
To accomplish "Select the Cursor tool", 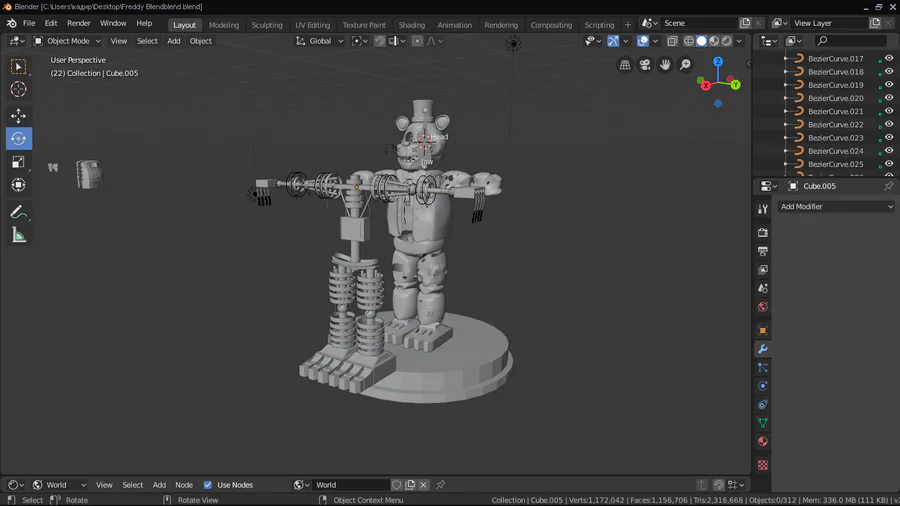I will (x=18, y=89).
